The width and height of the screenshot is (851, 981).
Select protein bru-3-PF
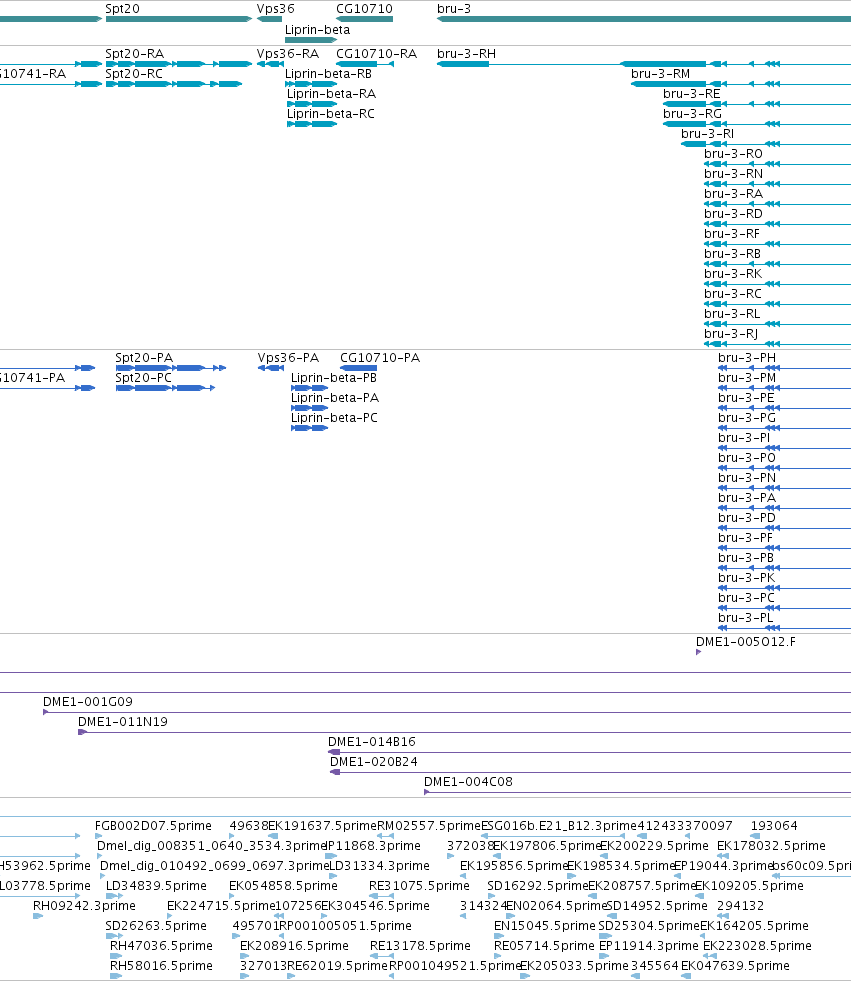click(745, 538)
